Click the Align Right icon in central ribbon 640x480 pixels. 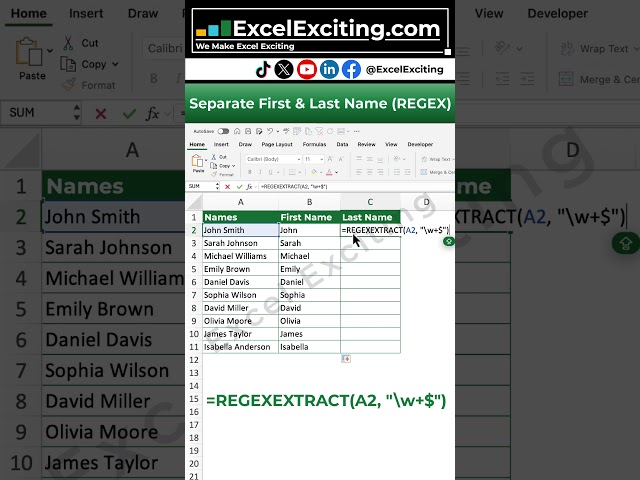click(380, 172)
